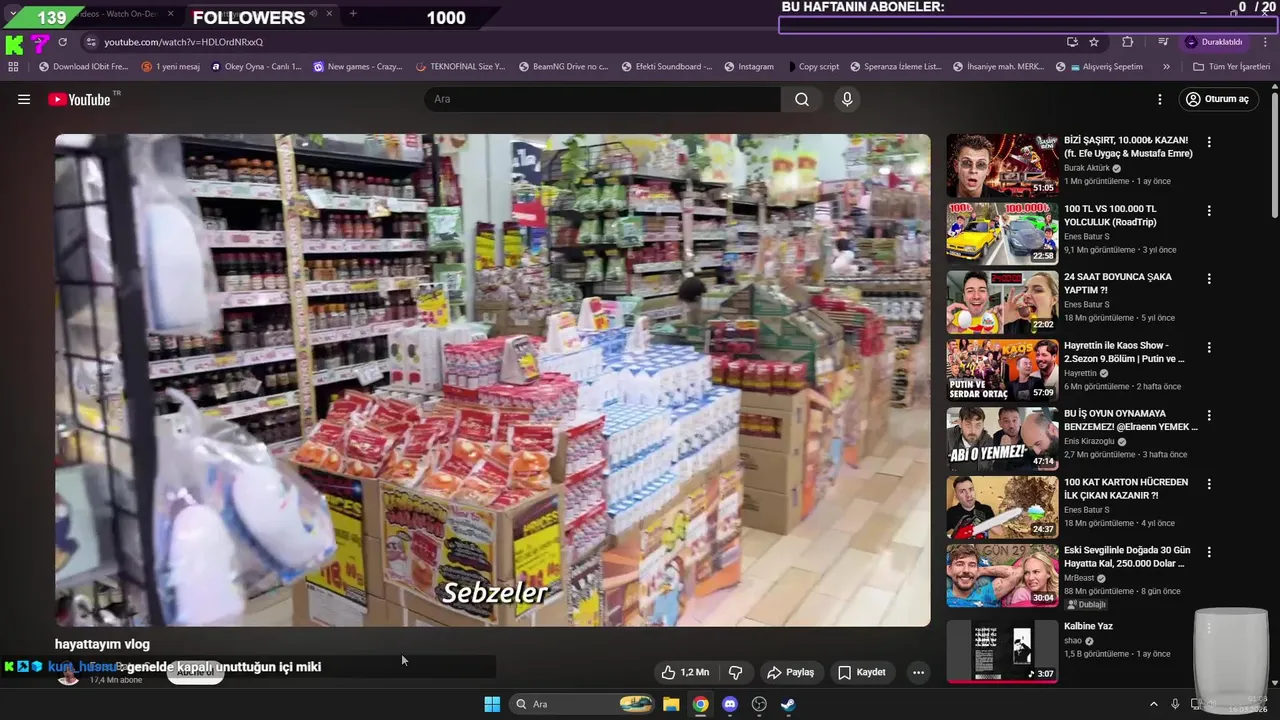
Task: Open 100 TL VS 100.000 TL YOLCULUK thumbnail
Action: click(1002, 233)
